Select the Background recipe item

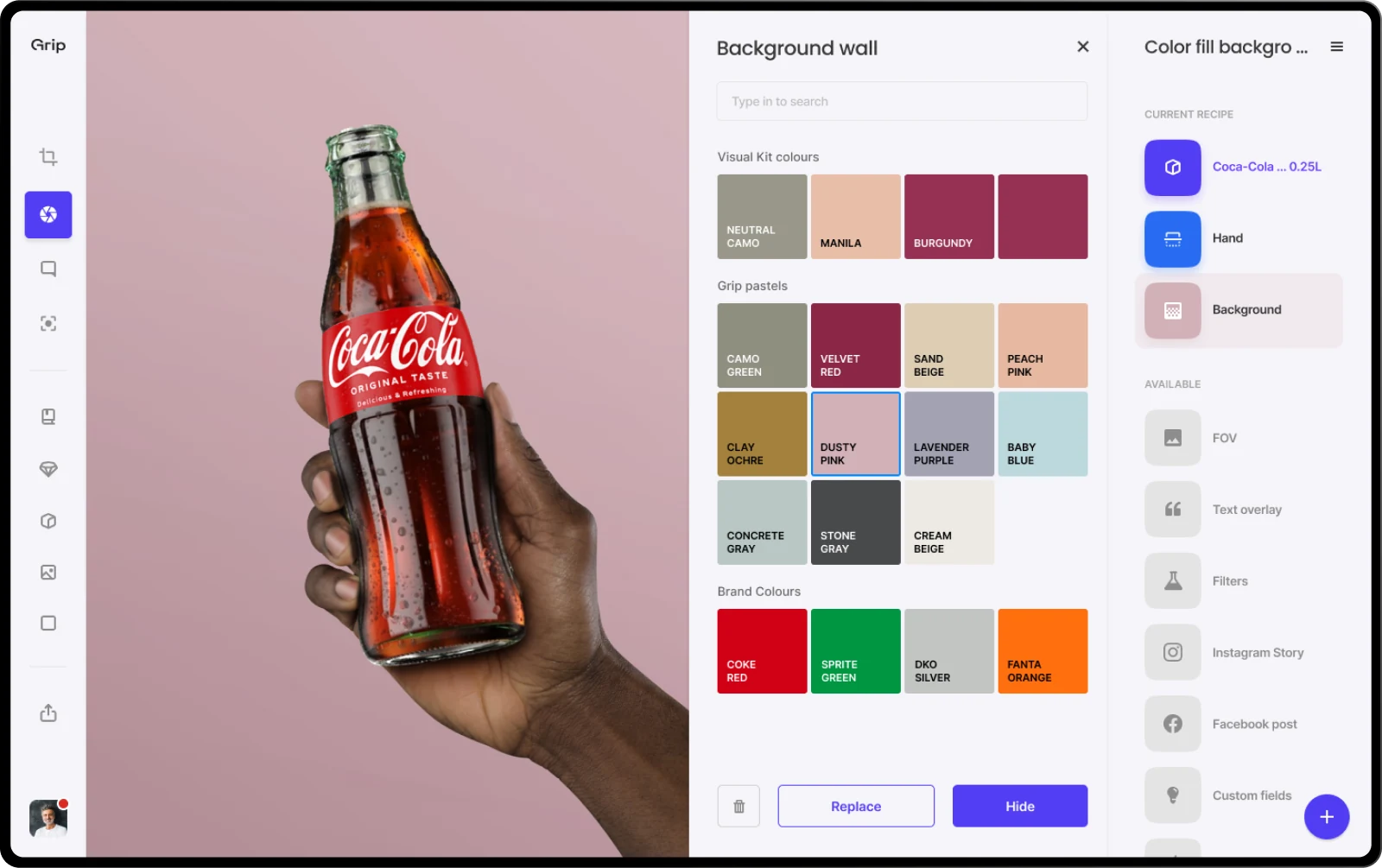1239,311
